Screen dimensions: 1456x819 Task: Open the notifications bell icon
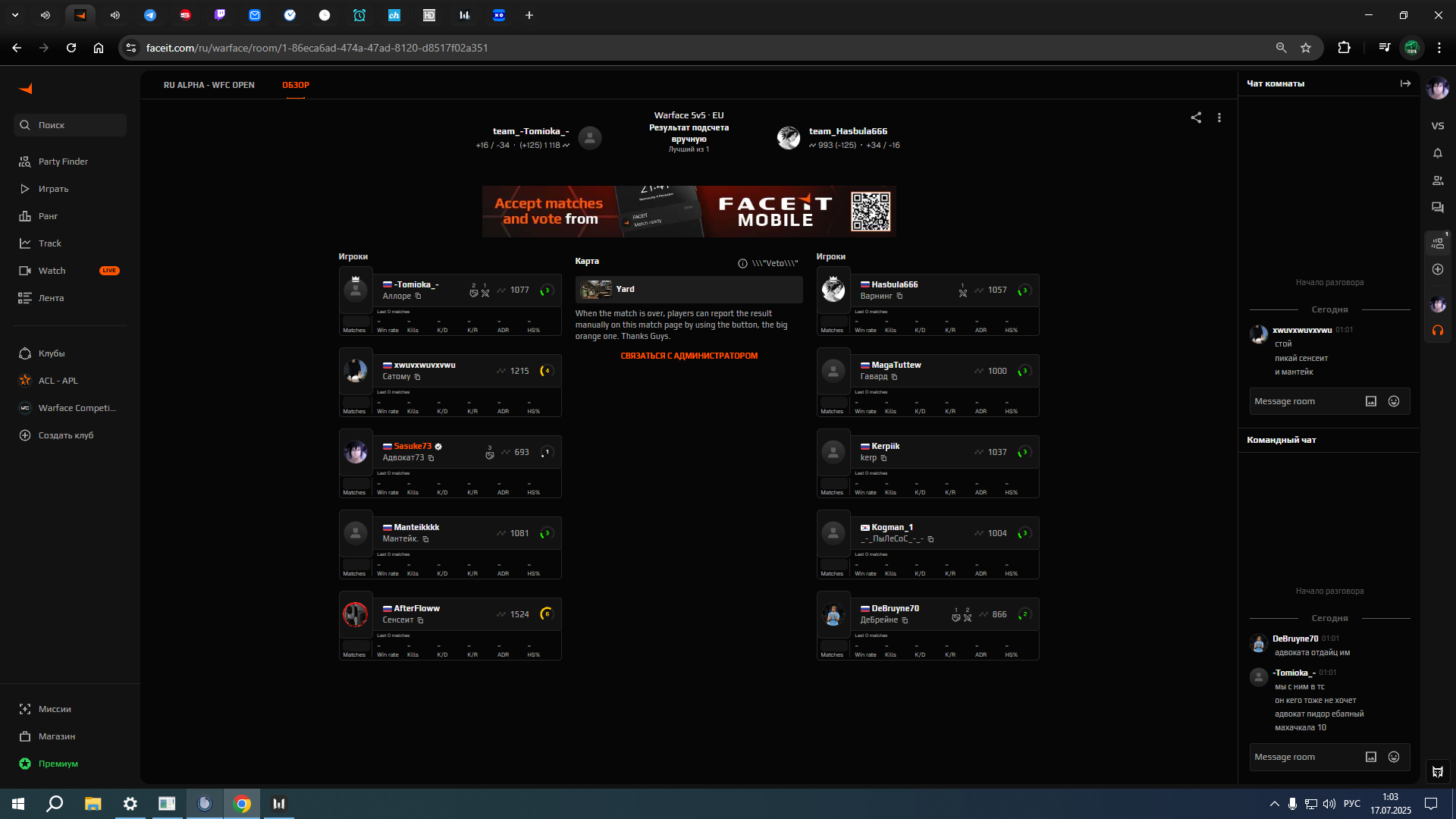[x=1438, y=153]
